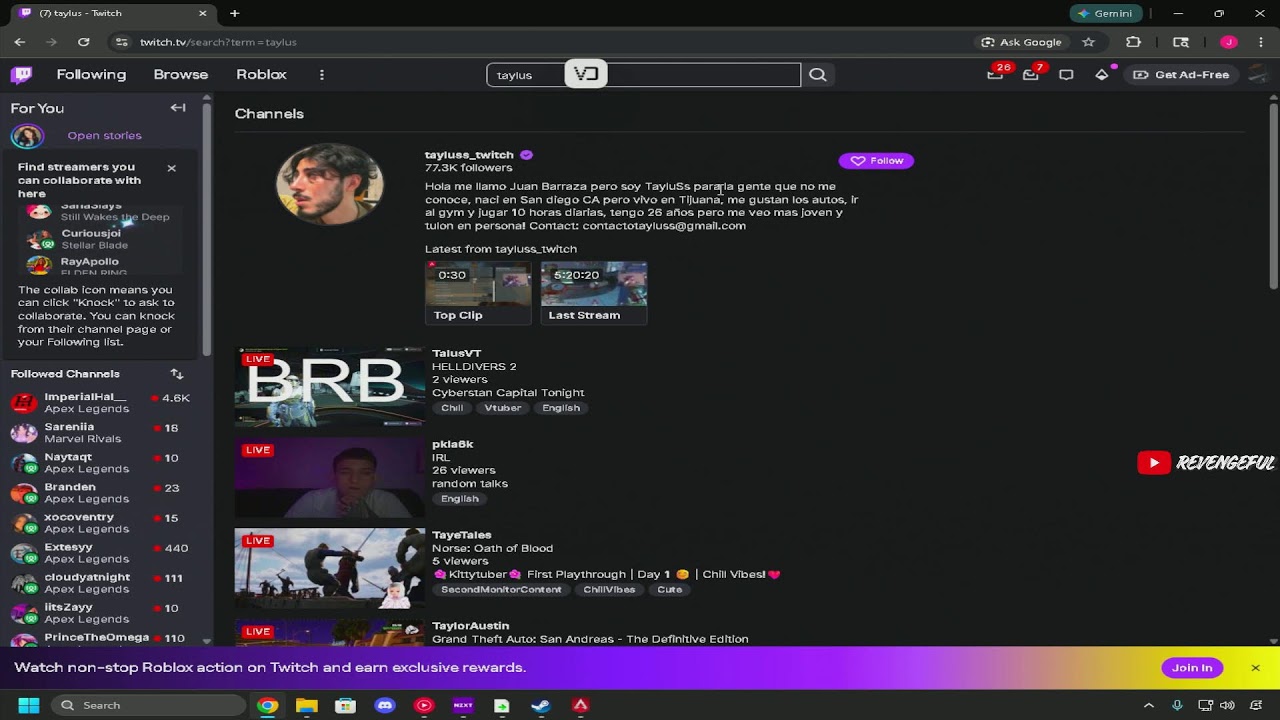Select the ChillVibes tag
The image size is (1280, 720).
[x=610, y=590]
